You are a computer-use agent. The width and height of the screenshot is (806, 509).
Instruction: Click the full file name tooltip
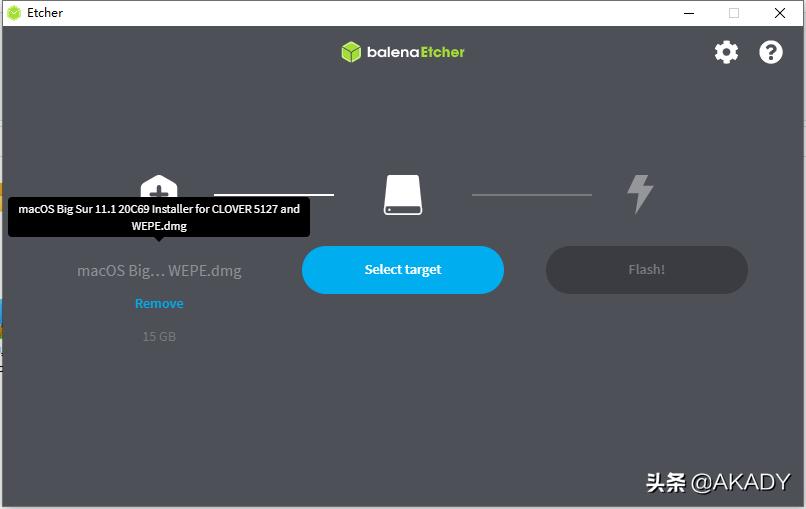point(159,217)
